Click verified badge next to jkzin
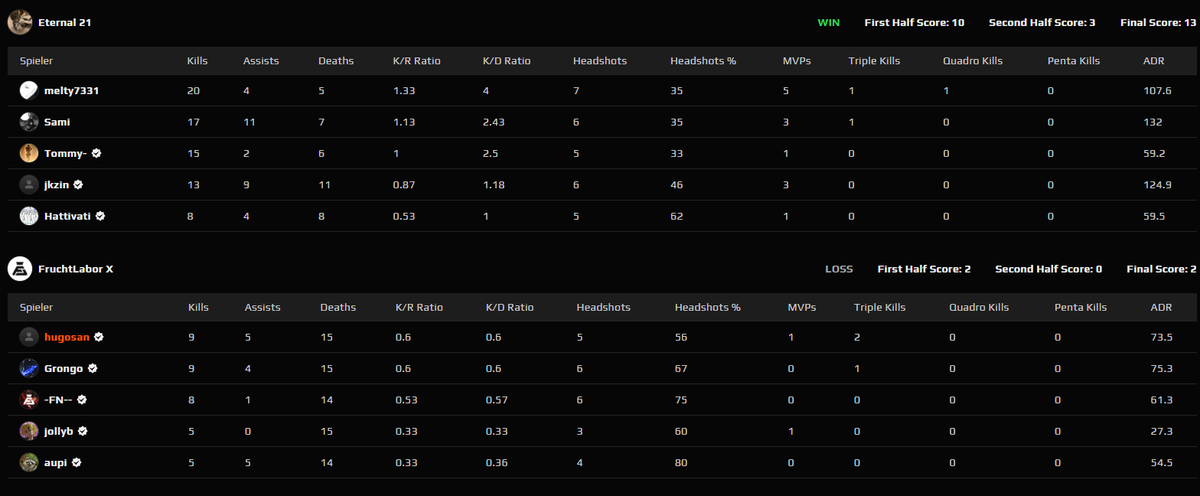 (x=78, y=184)
